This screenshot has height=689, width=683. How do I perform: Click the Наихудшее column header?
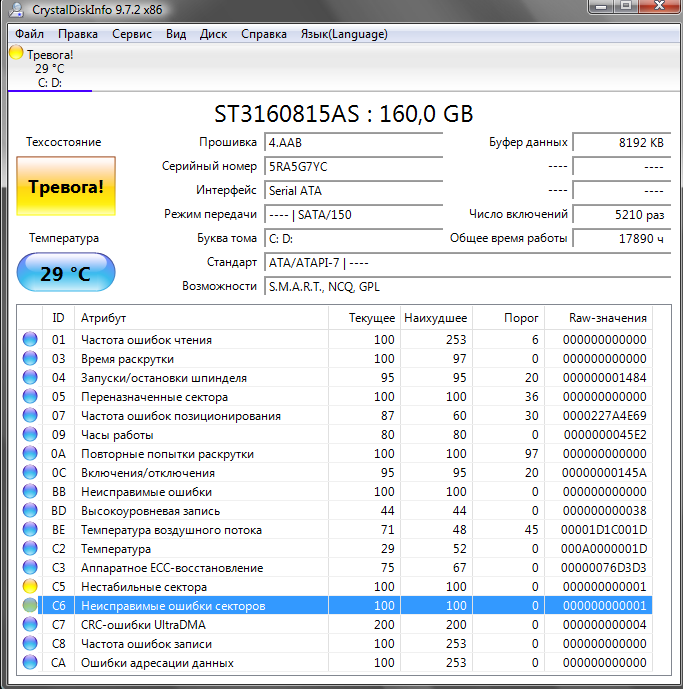click(x=436, y=318)
